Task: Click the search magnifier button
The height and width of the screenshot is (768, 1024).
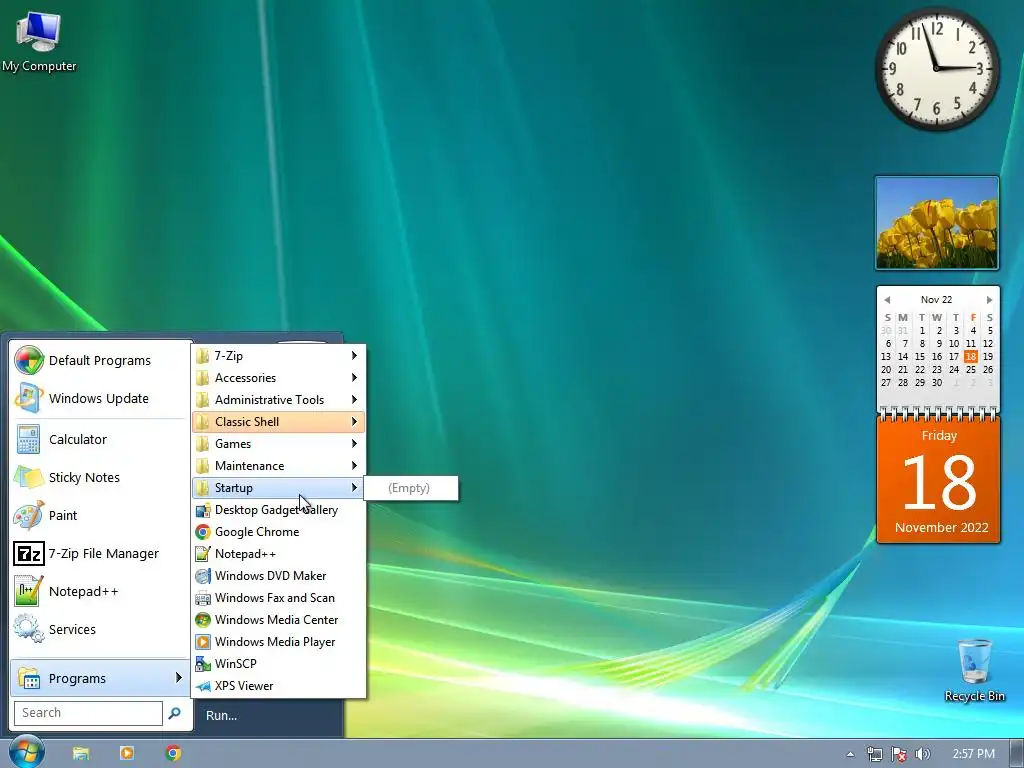Action: click(x=174, y=713)
